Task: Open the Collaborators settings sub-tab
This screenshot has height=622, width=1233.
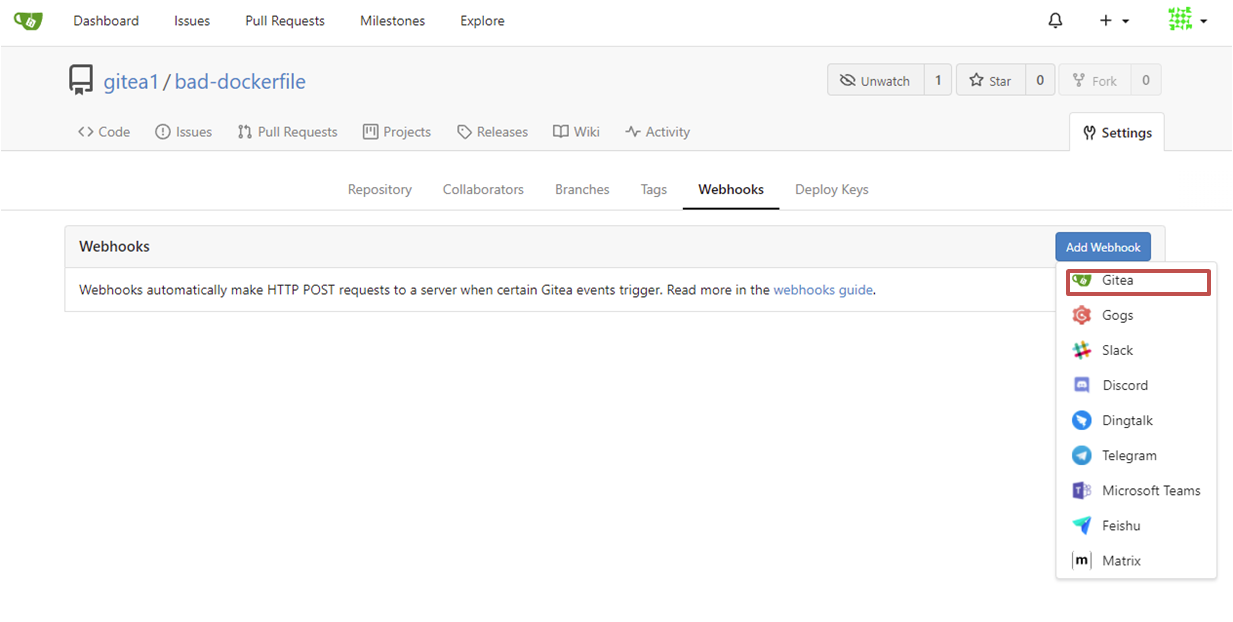Action: (483, 190)
